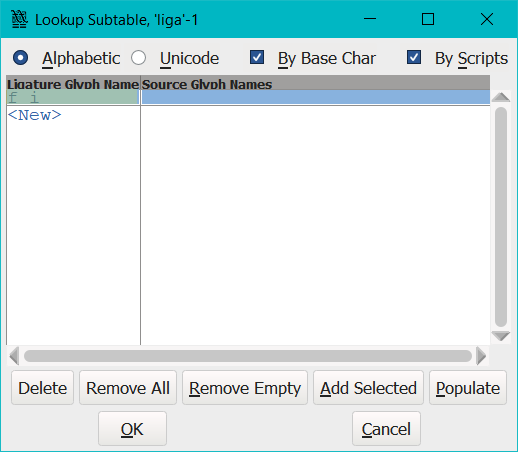Click the Add Selected button

point(368,388)
